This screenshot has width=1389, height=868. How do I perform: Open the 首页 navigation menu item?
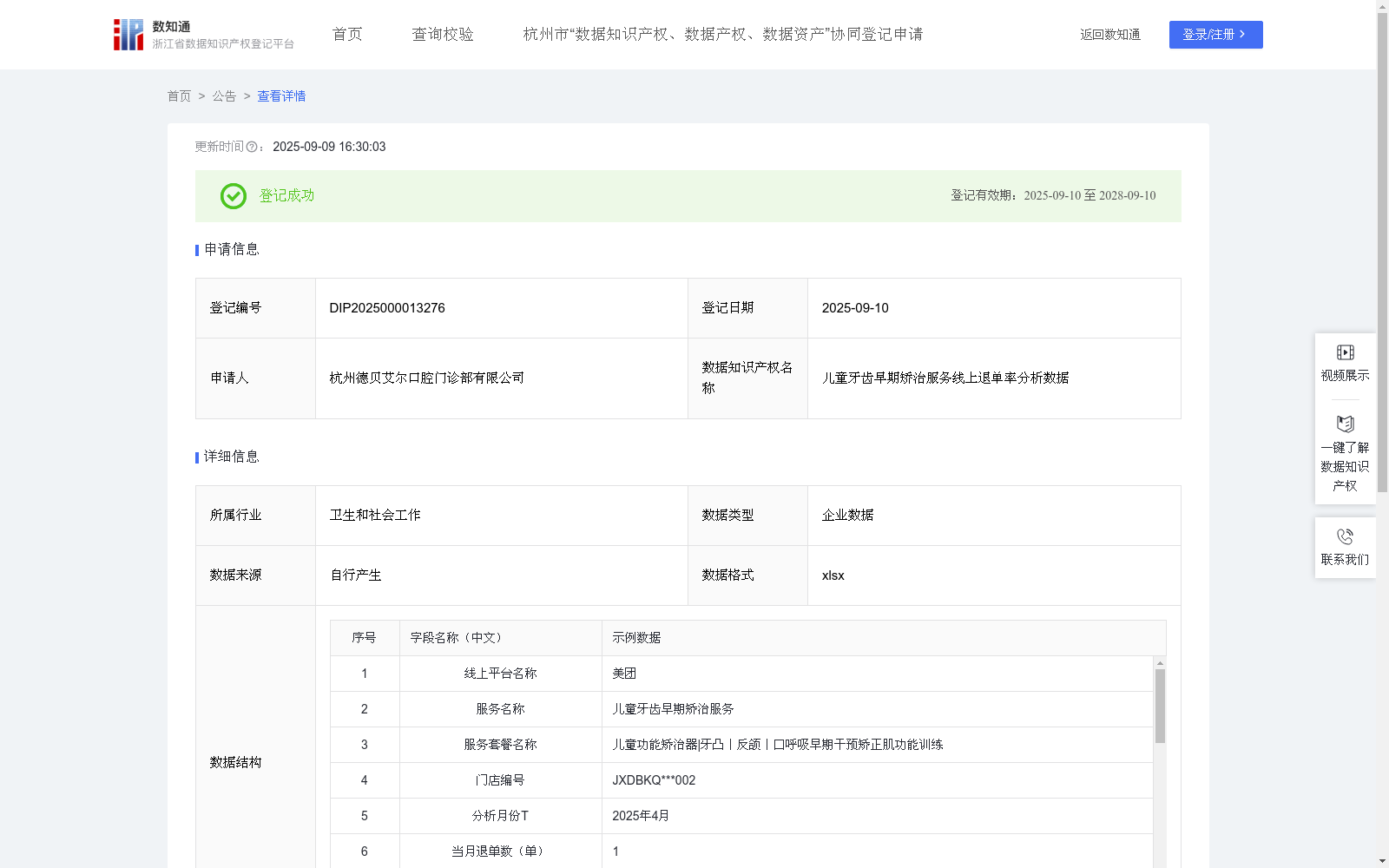[x=347, y=35]
